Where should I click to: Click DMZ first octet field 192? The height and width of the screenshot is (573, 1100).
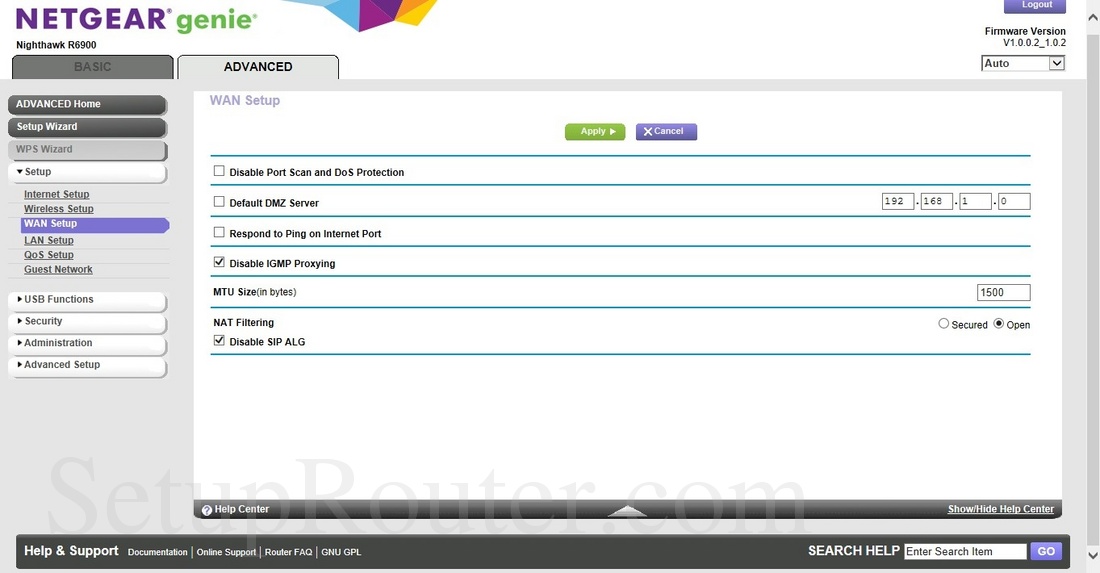tap(898, 201)
